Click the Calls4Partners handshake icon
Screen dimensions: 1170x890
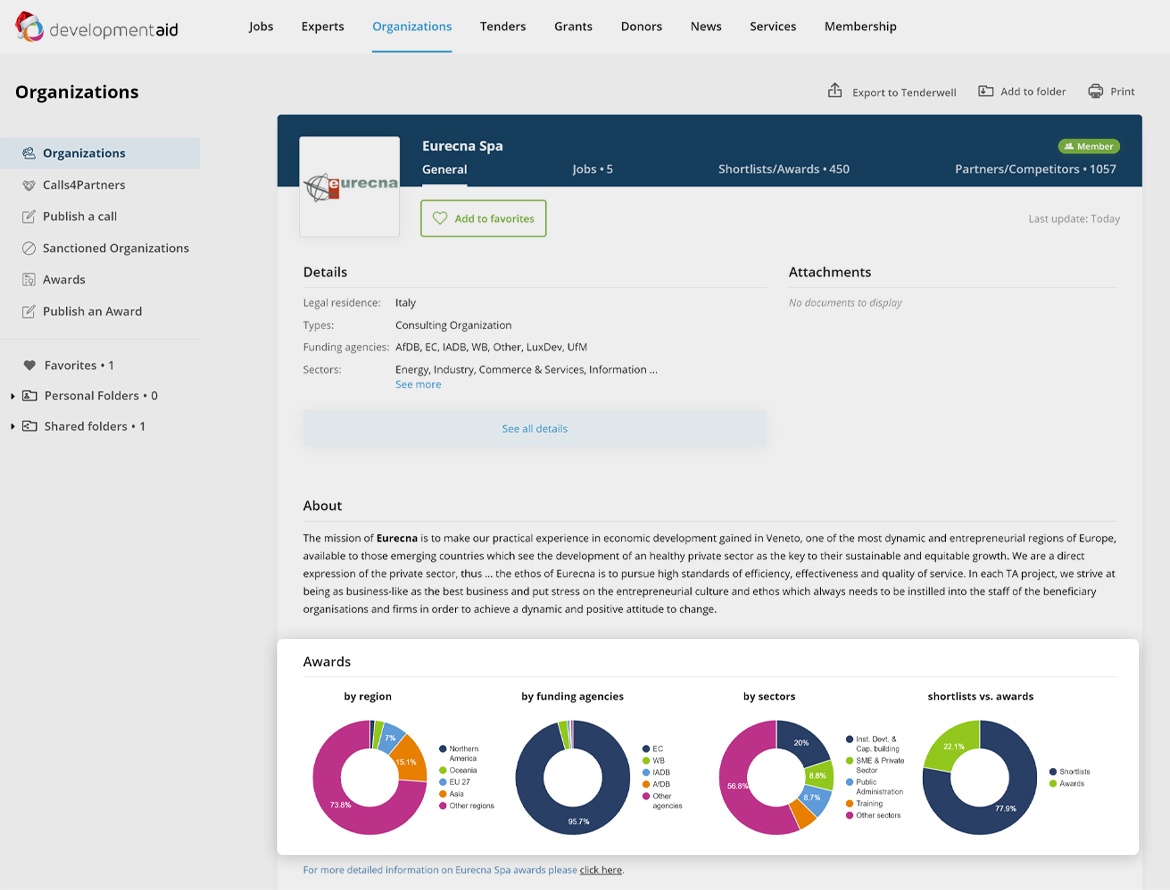29,185
